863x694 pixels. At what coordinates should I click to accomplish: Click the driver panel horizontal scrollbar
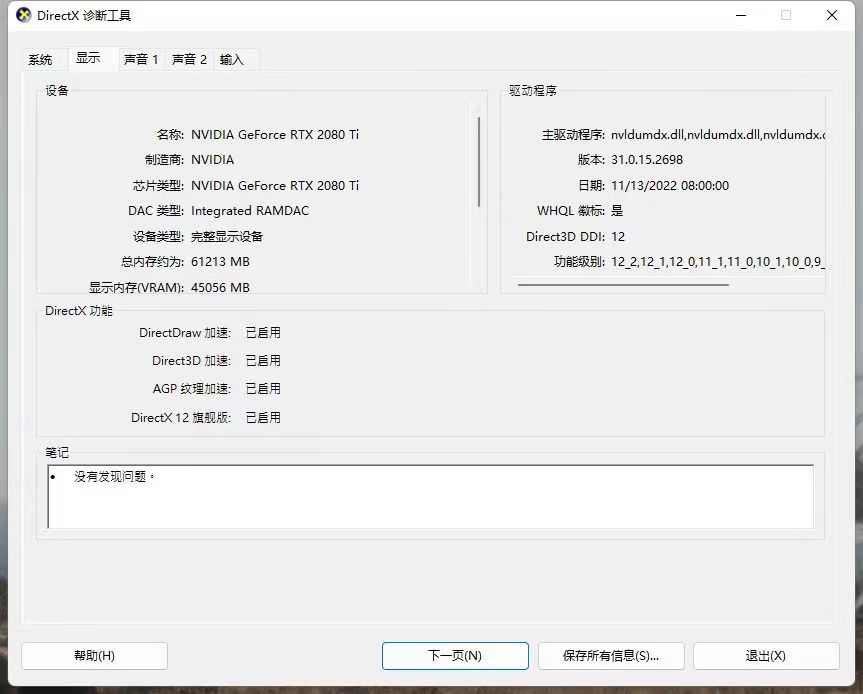[623, 285]
